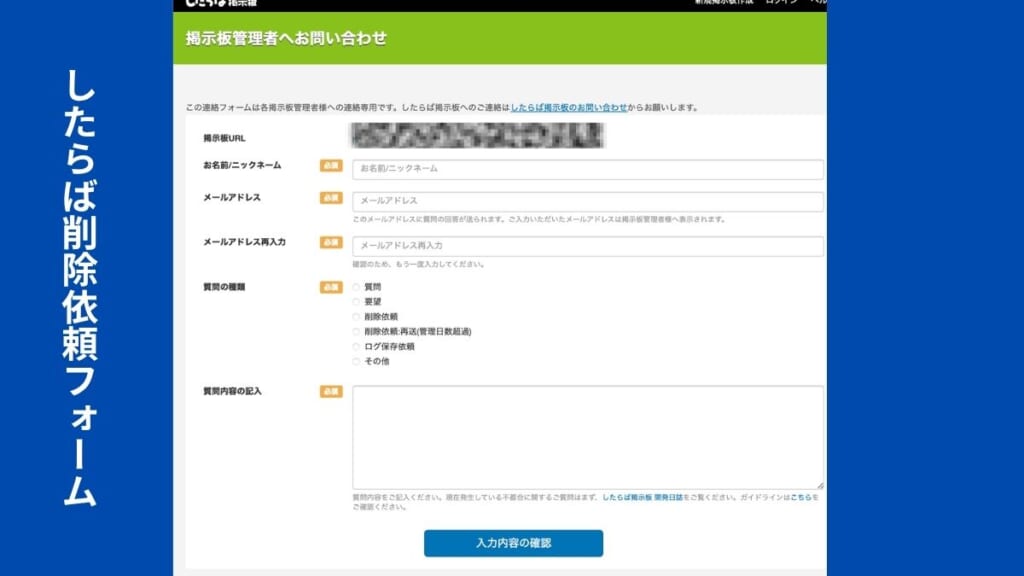
Task: Open the 新規掲示板作成 header link
Action: pyautogui.click(x=724, y=3)
